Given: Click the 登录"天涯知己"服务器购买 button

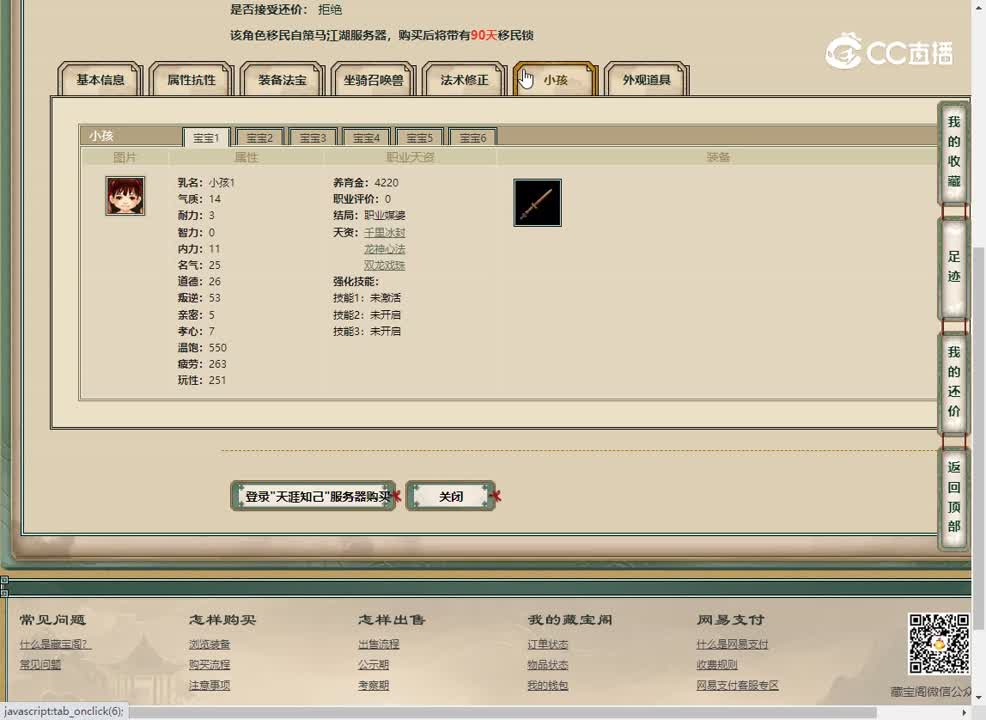Looking at the screenshot, I should coord(314,496).
